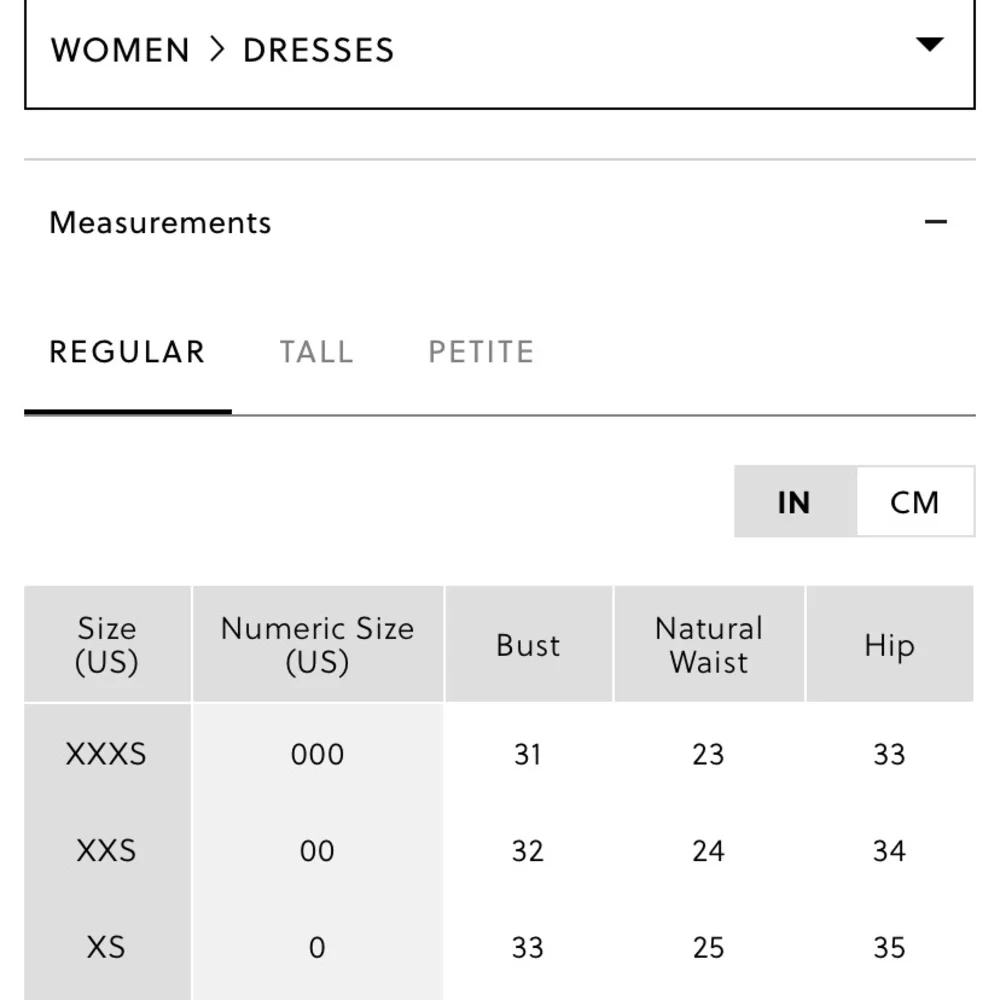Toggle the units switcher to centimeters
The image size is (1000, 1000).
914,502
